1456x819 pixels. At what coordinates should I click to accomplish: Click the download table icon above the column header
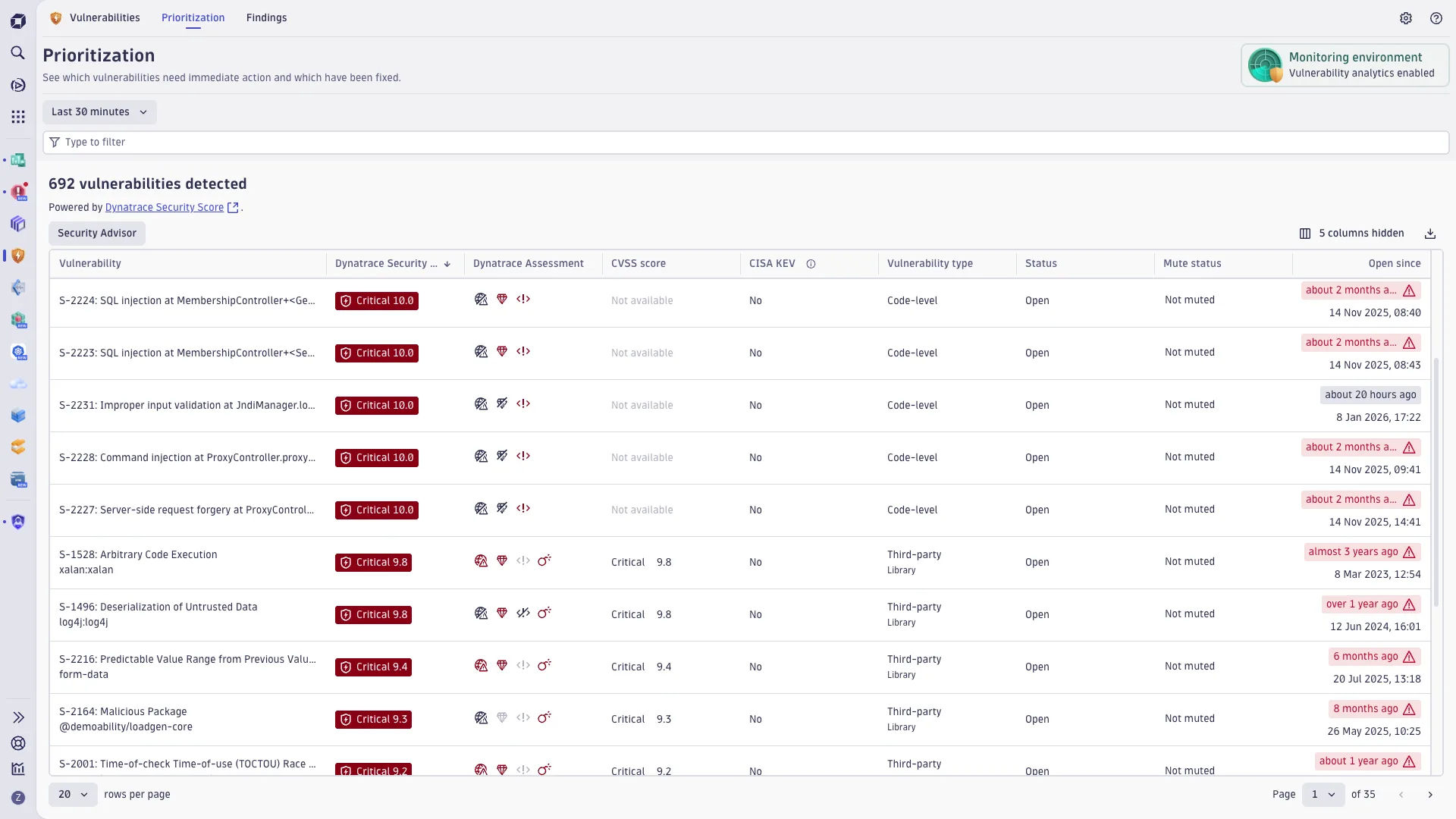click(x=1430, y=233)
